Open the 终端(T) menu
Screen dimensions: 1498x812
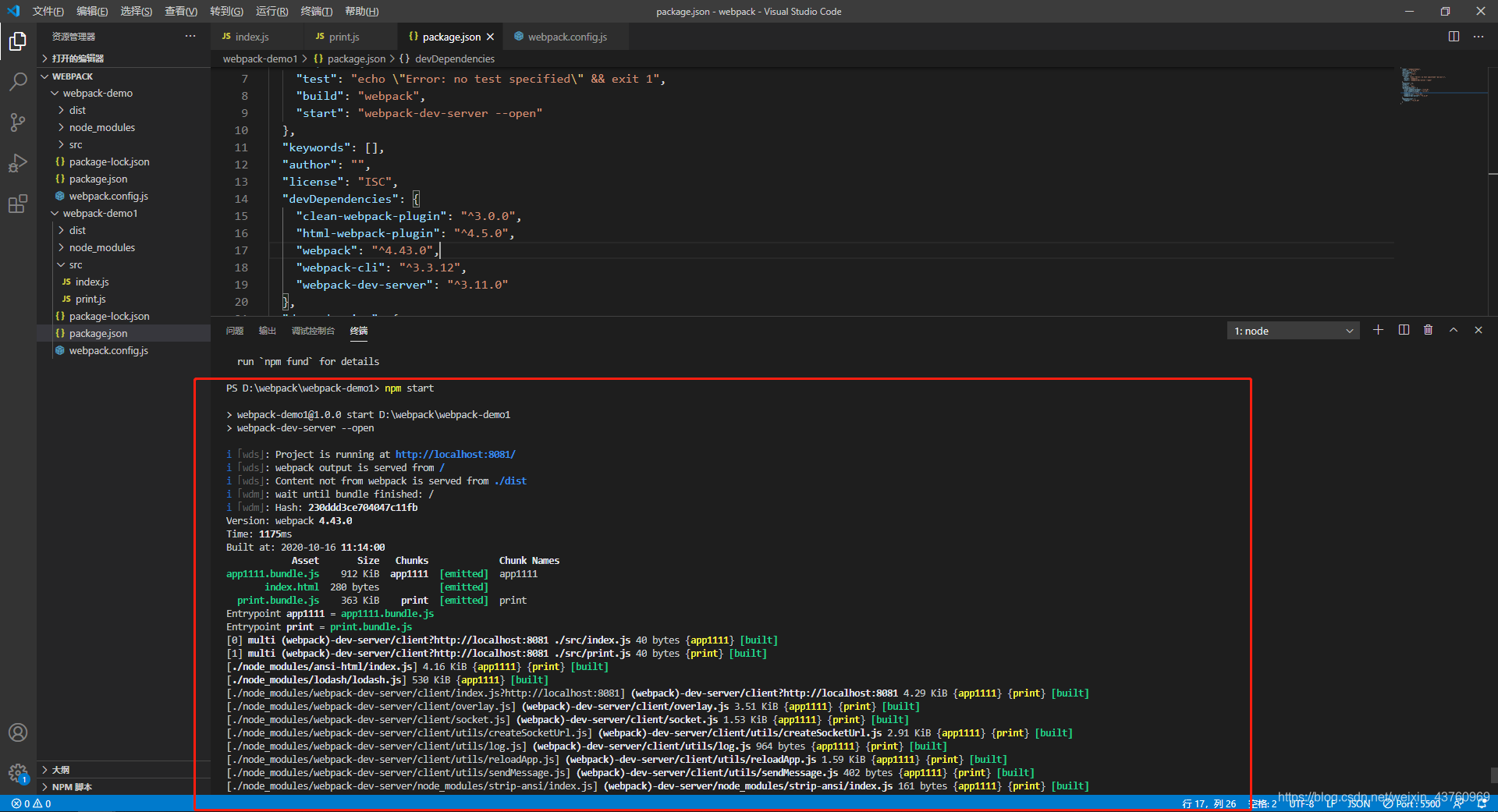(316, 11)
